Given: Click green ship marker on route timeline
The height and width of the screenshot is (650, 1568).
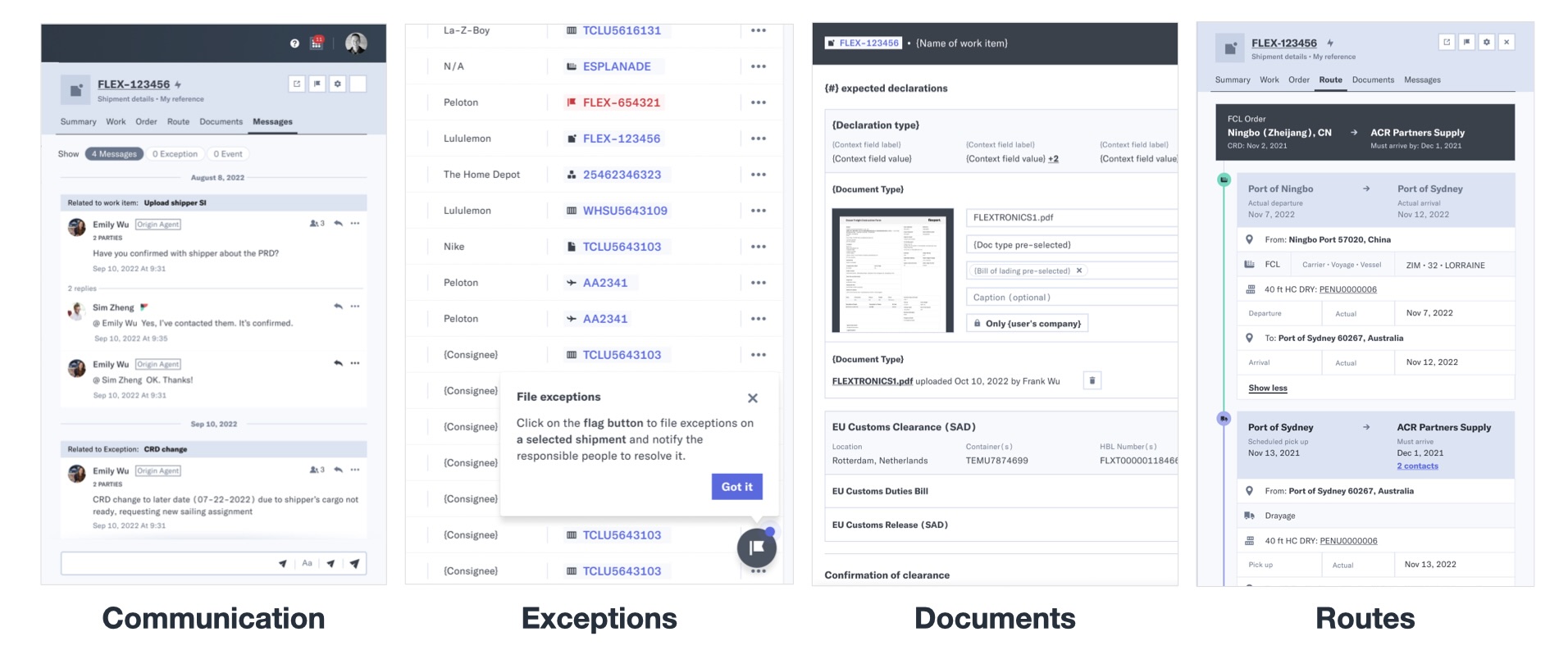Looking at the screenshot, I should [x=1224, y=180].
